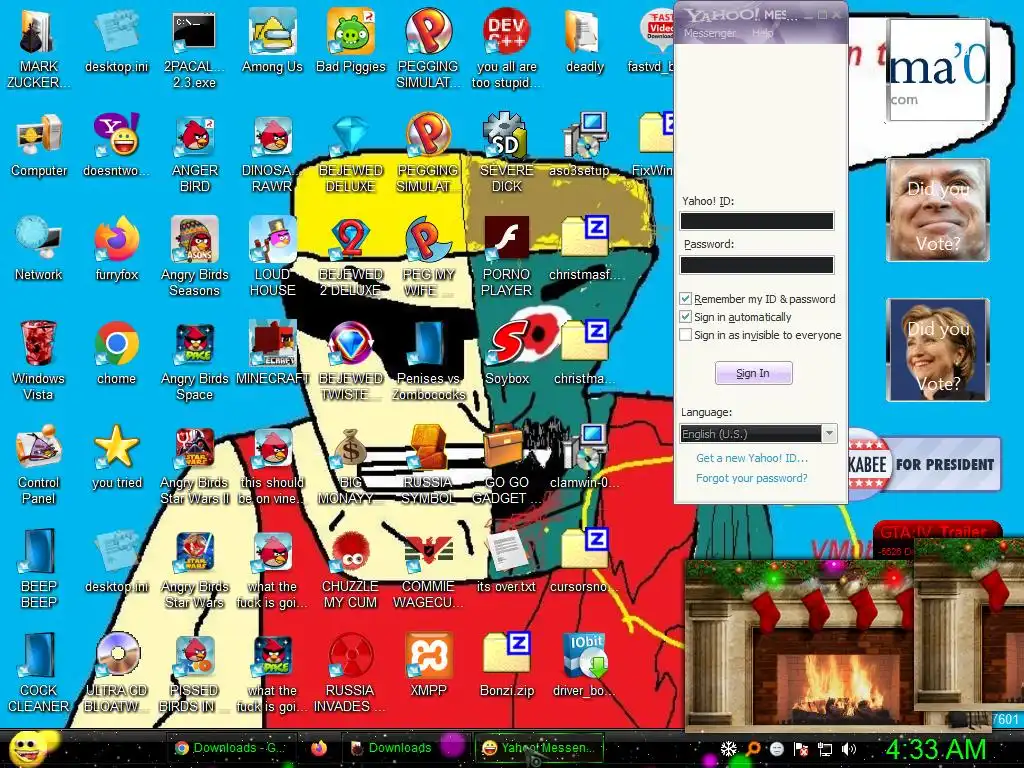Follow the 'Get a new Yahoo! ID...' link
Screen dimensions: 1024x768
click(x=752, y=458)
